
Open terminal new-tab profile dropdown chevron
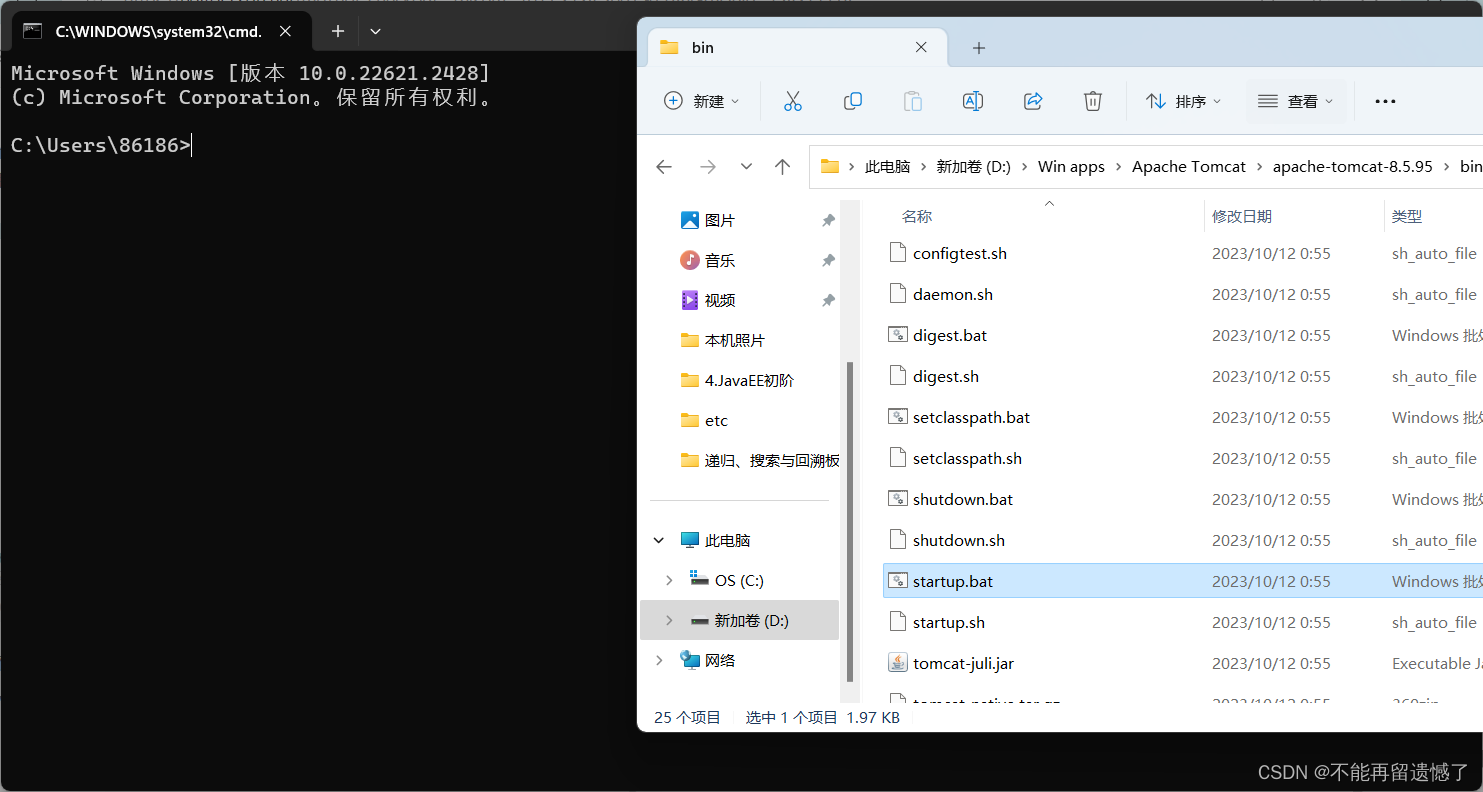(x=375, y=31)
